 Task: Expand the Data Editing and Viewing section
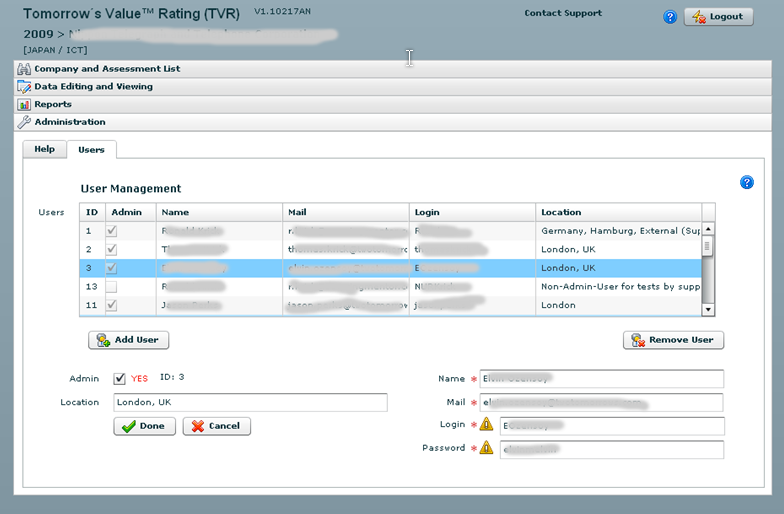click(x=93, y=87)
